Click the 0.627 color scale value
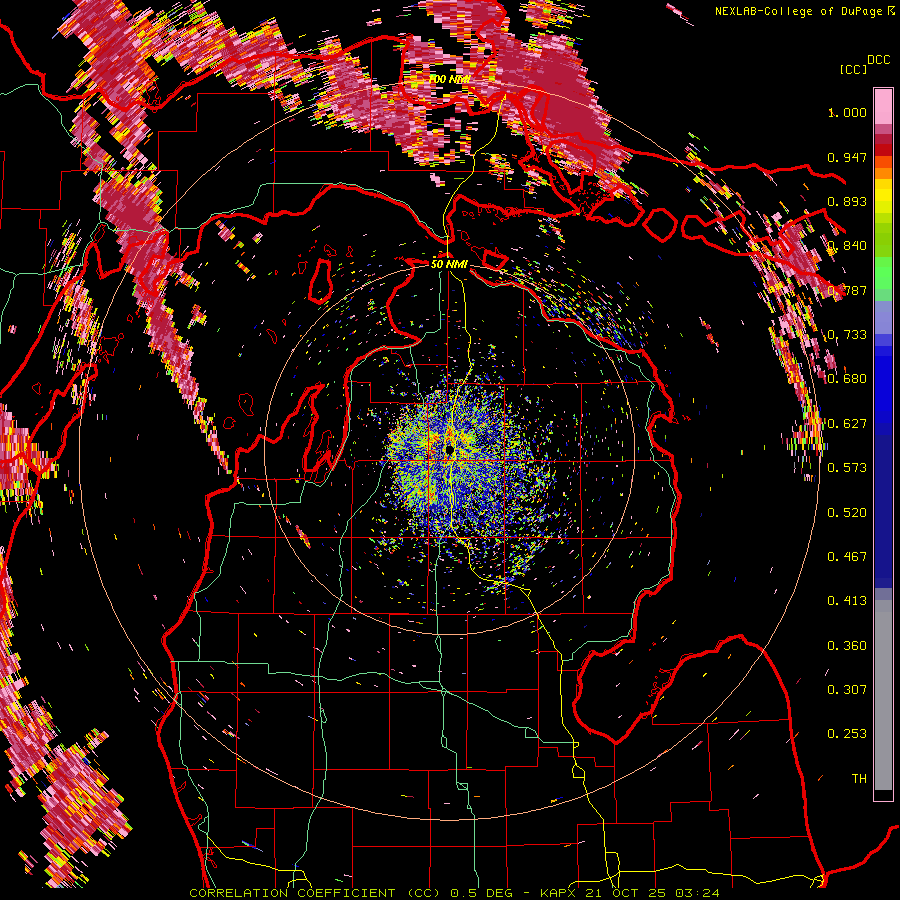Screen dimensions: 900x900 [847, 424]
